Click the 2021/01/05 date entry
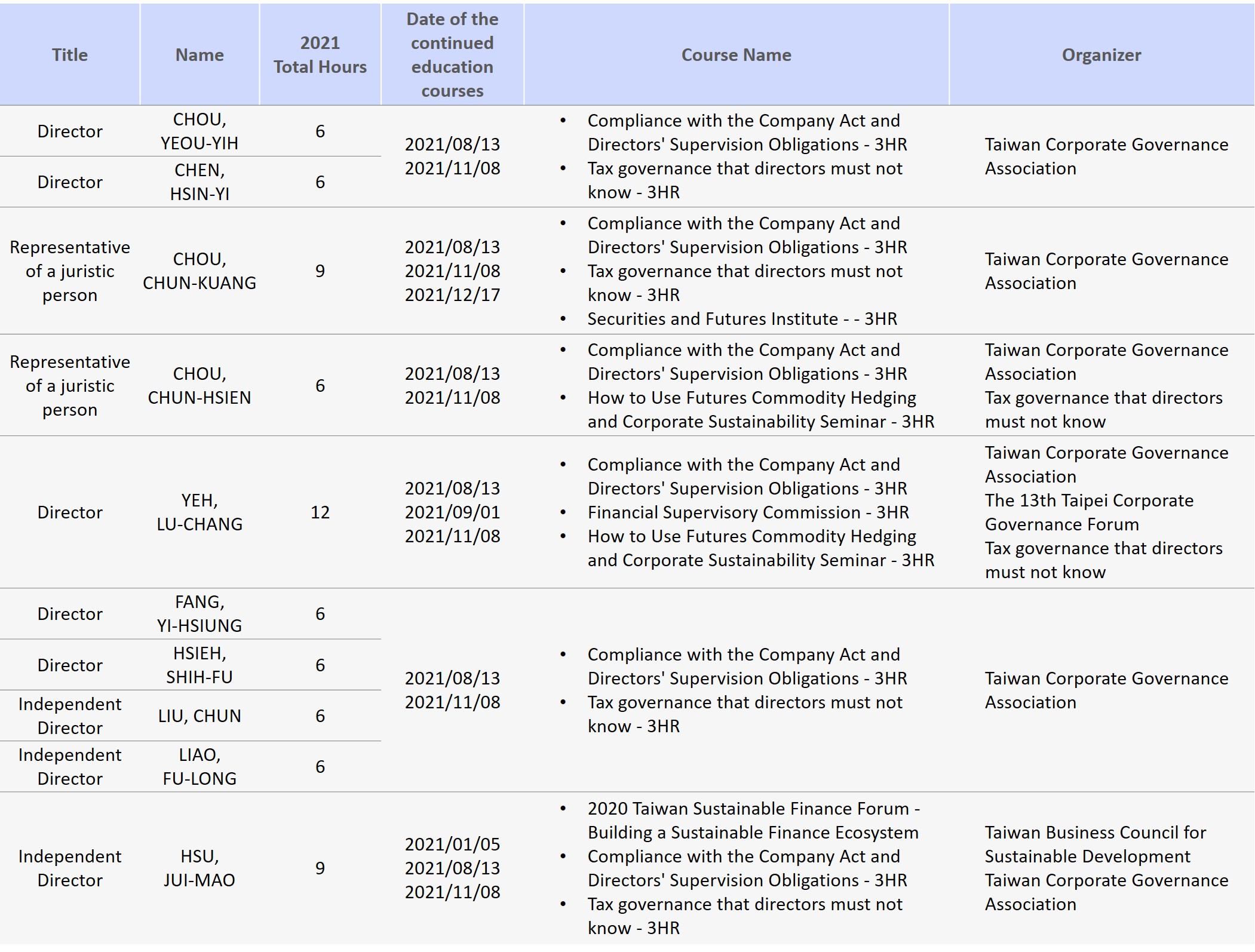The height and width of the screenshot is (952, 1255). click(452, 844)
